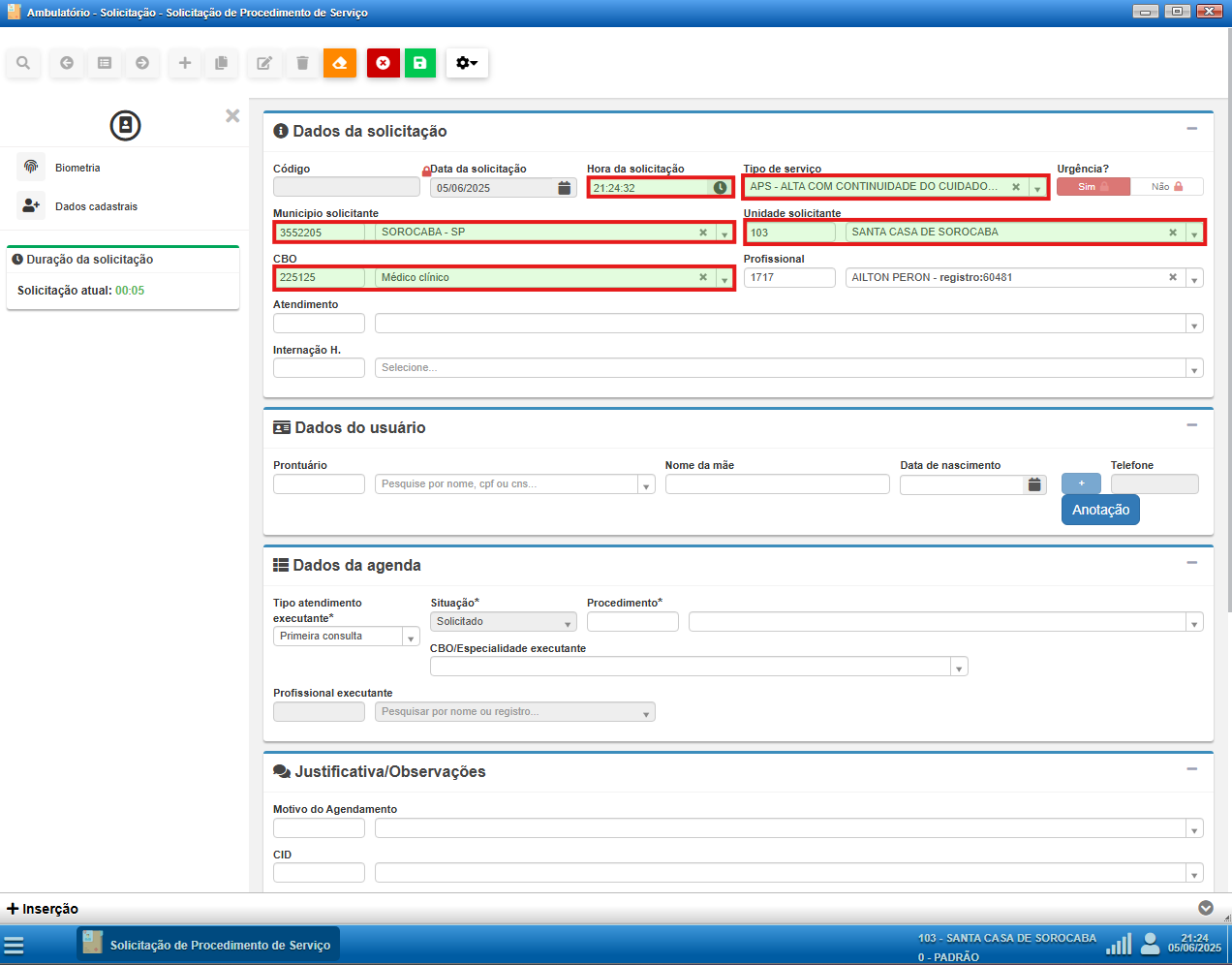Image resolution: width=1232 pixels, height=965 pixels.
Task: Expand the Situação dropdown
Action: (x=568, y=623)
